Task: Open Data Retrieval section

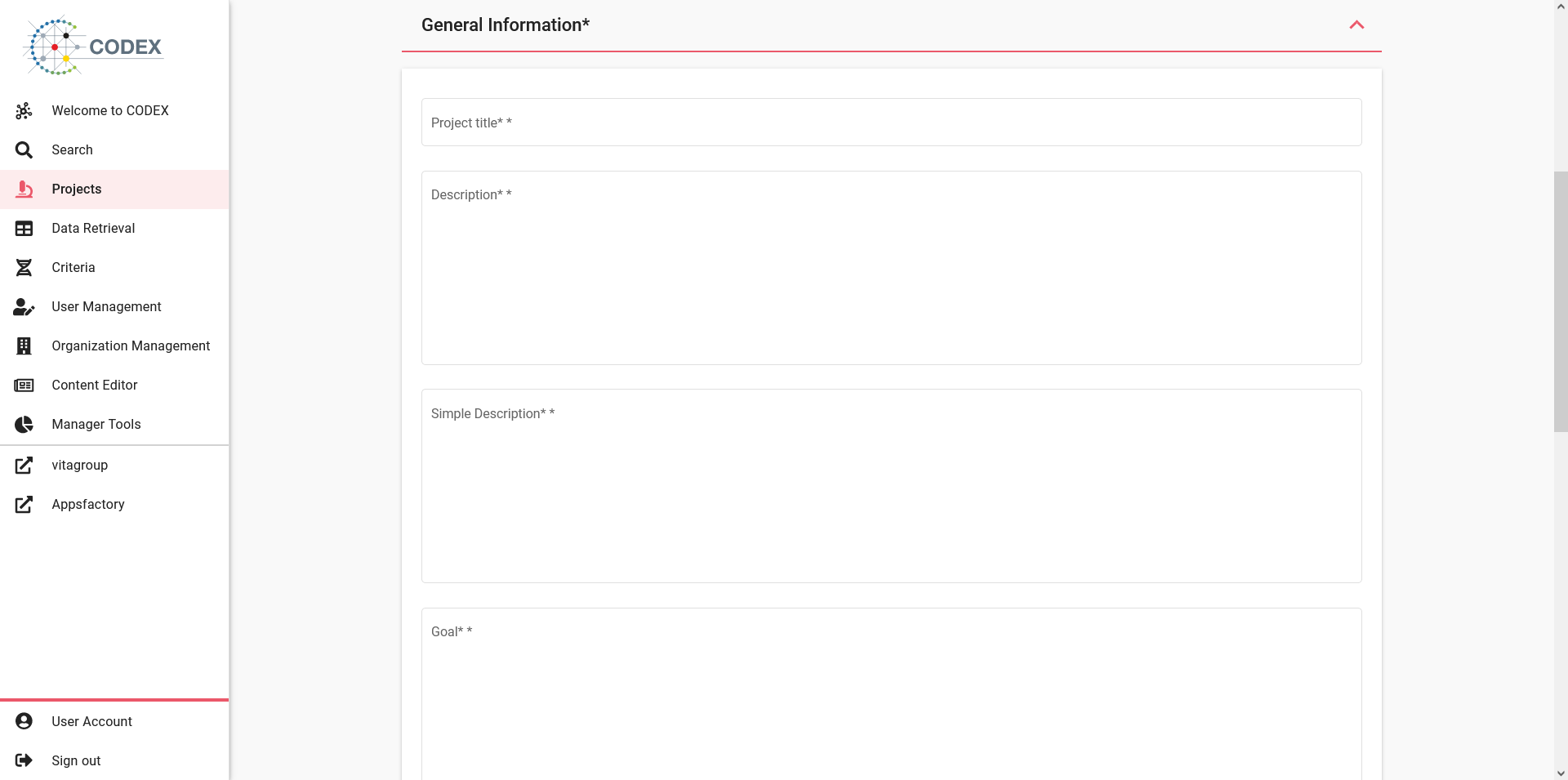Action: point(114,228)
